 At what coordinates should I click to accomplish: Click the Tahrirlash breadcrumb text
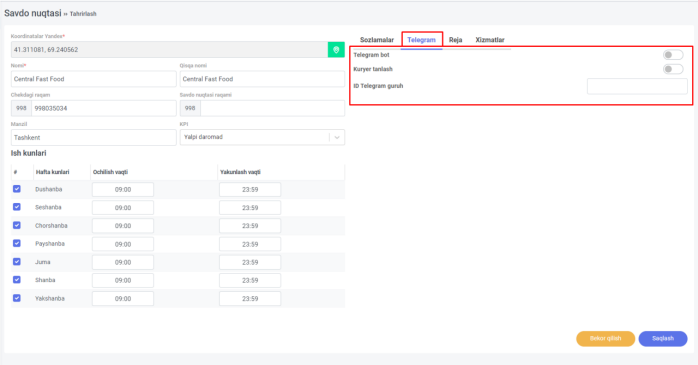pyautogui.click(x=83, y=14)
